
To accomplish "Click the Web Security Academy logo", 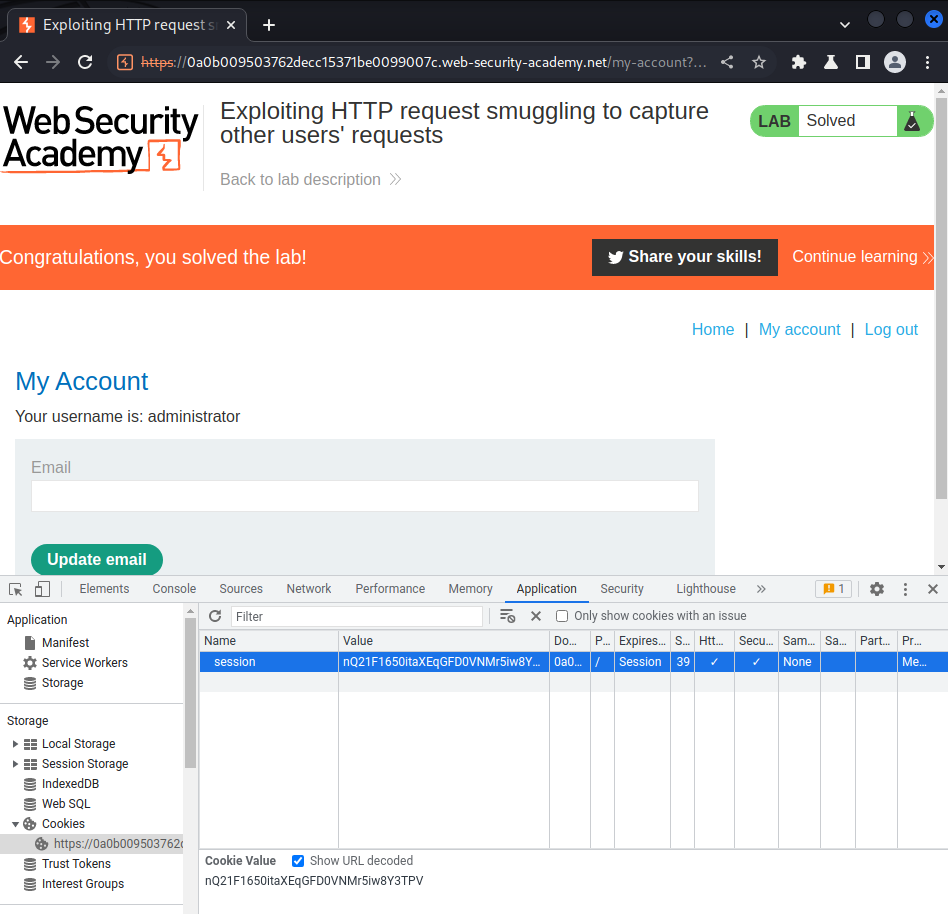I will [100, 138].
